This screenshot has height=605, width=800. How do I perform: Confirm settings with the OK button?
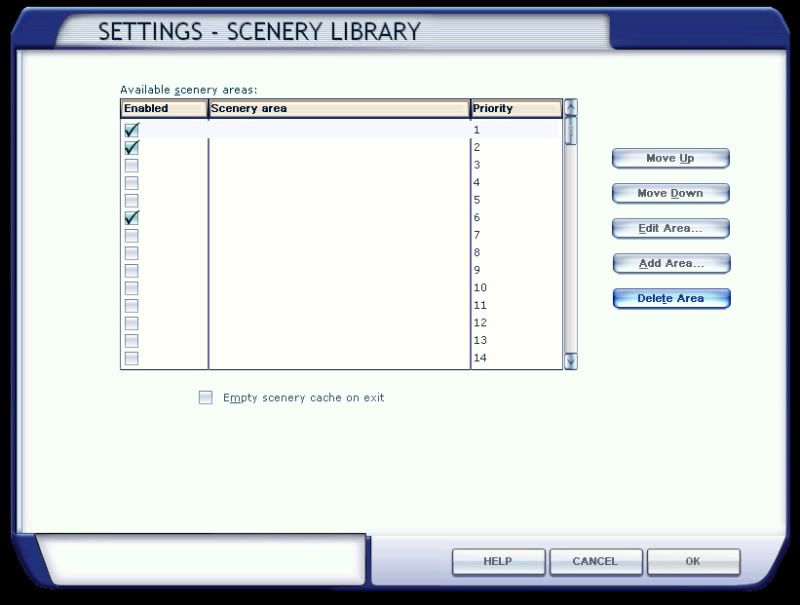click(693, 561)
